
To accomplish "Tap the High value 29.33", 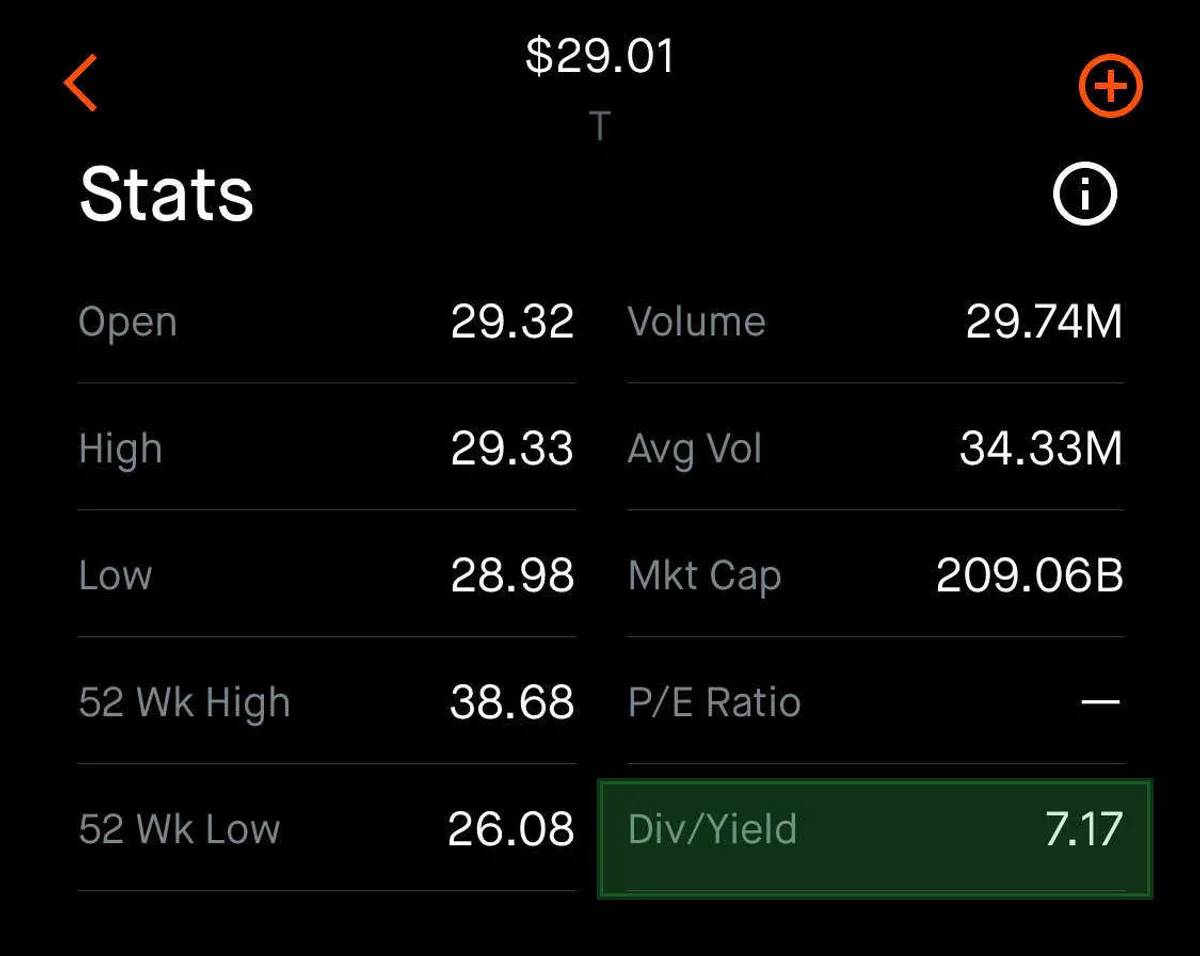I will 511,449.
